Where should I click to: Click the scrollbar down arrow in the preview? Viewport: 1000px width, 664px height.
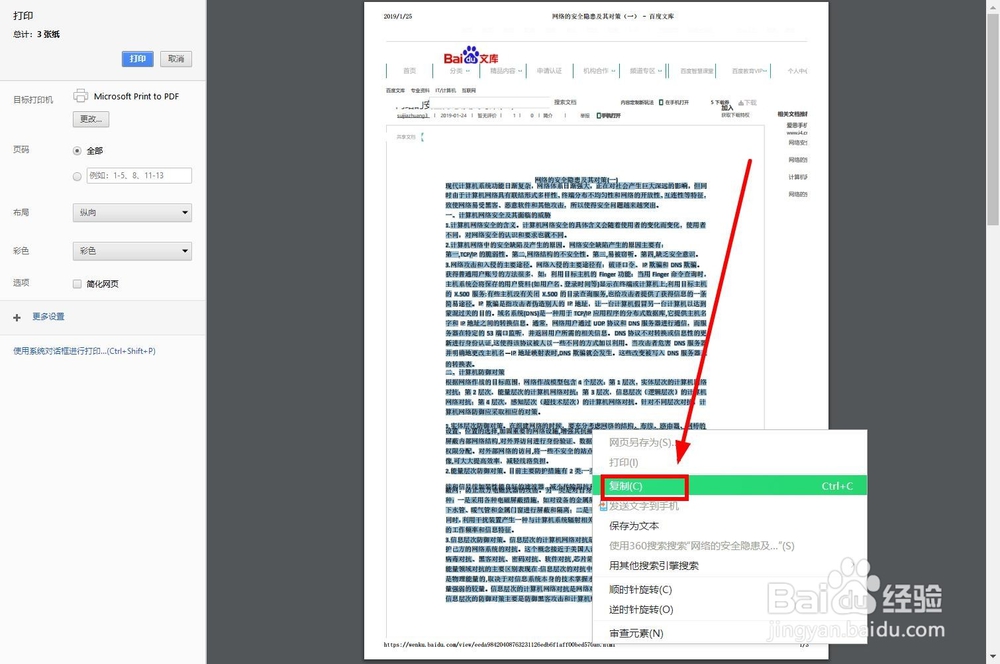pyautogui.click(x=993, y=656)
